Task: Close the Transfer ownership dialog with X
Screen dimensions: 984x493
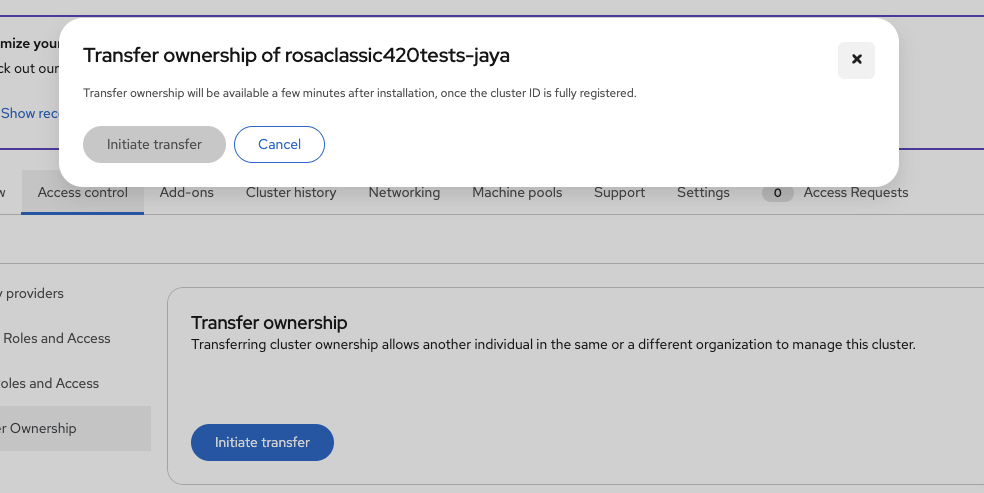Action: 856,60
